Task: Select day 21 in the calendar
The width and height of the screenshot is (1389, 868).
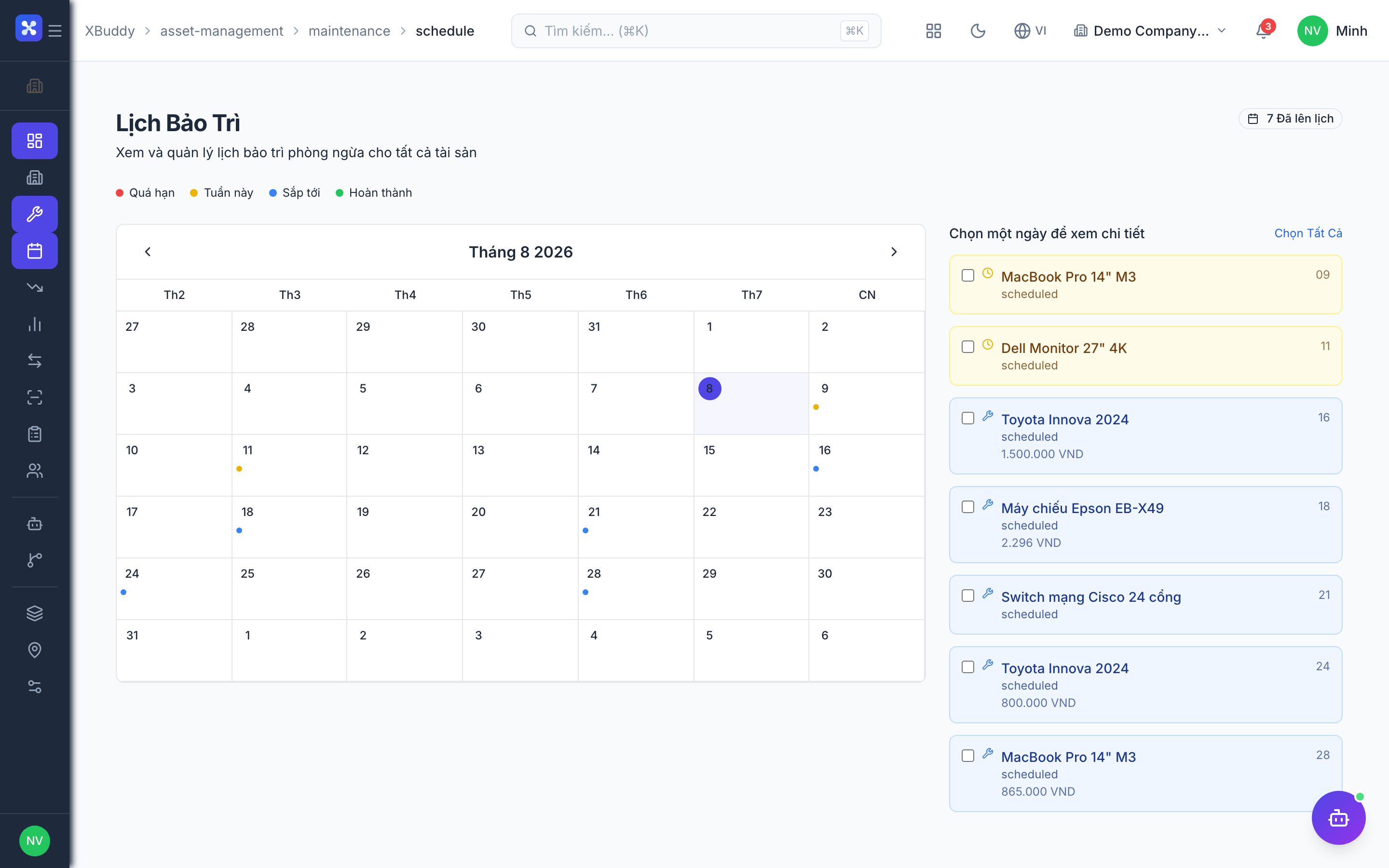Action: coord(636,527)
